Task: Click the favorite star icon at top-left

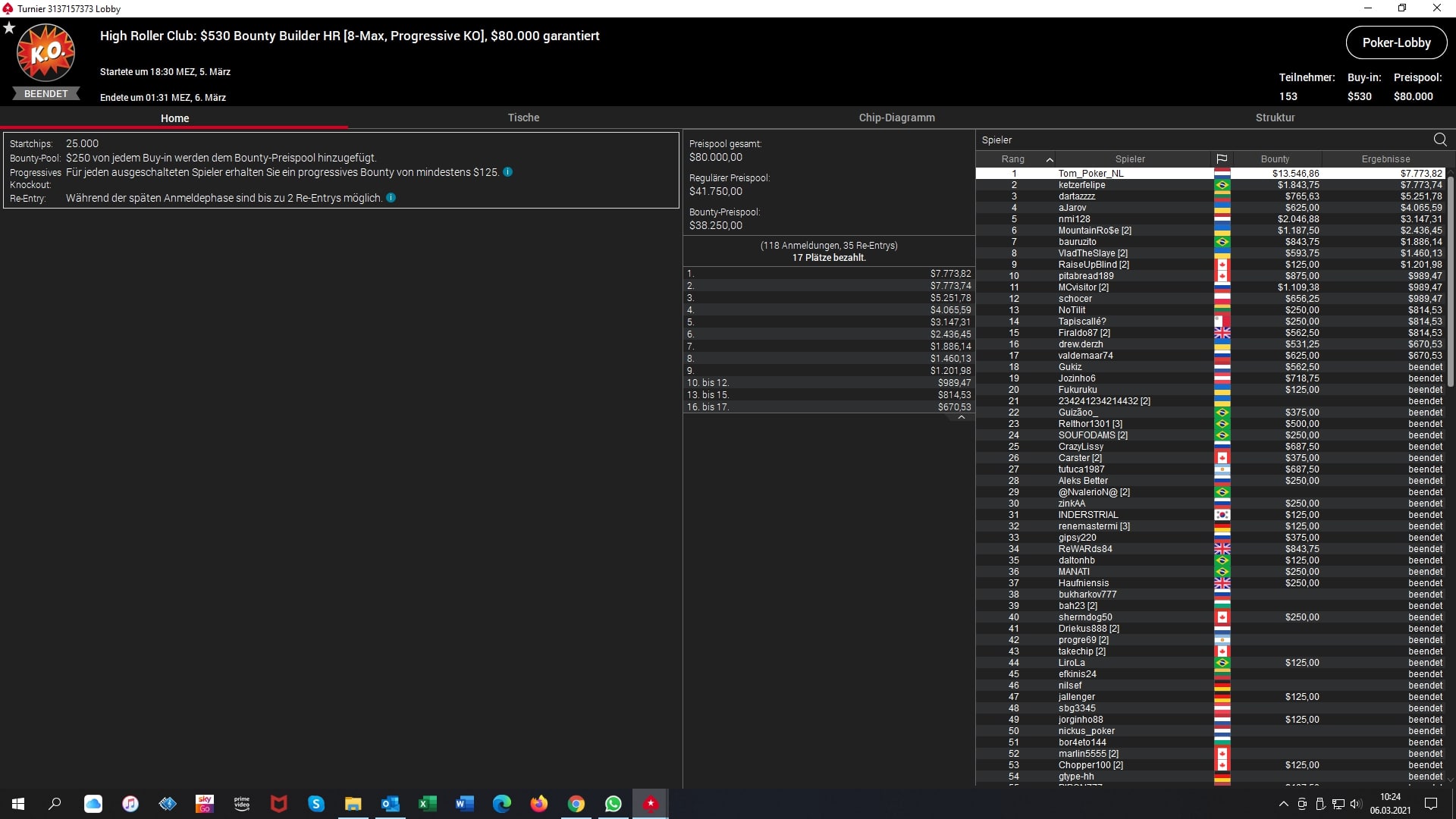Action: pyautogui.click(x=9, y=28)
